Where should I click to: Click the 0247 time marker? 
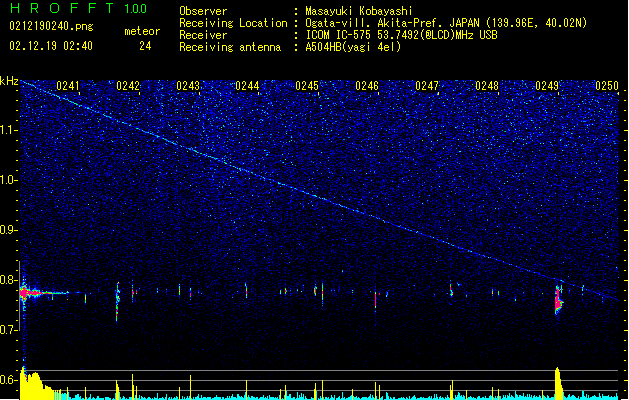click(x=427, y=85)
